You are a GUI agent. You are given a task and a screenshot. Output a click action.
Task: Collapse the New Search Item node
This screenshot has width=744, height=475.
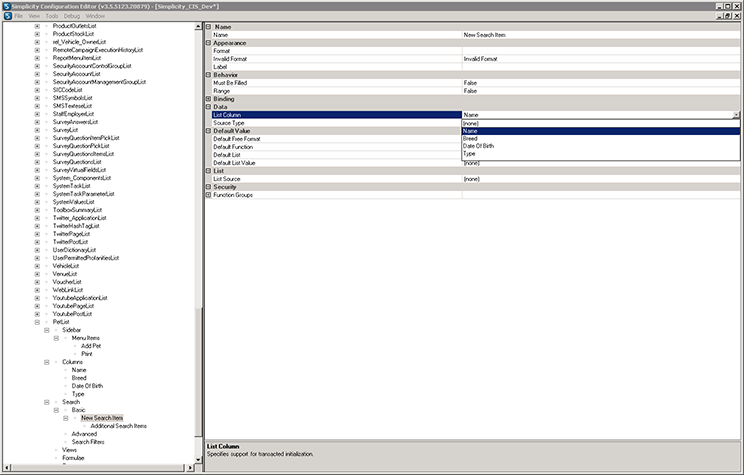(x=65, y=418)
